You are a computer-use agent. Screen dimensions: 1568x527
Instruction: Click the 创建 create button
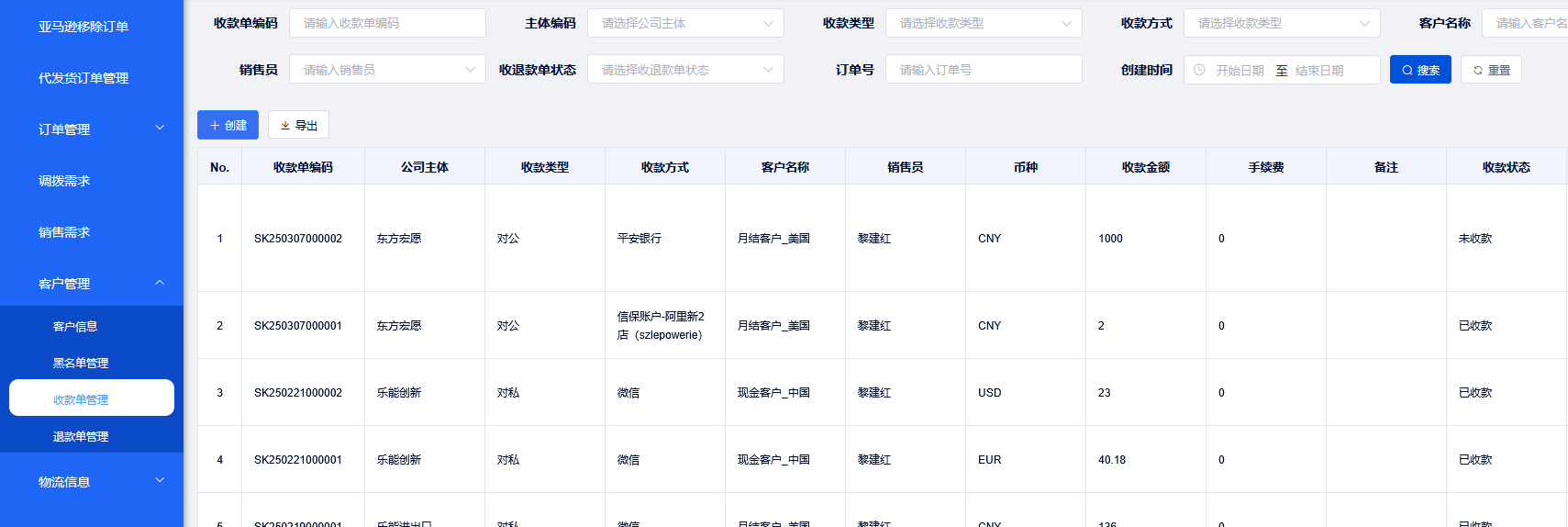(x=228, y=125)
